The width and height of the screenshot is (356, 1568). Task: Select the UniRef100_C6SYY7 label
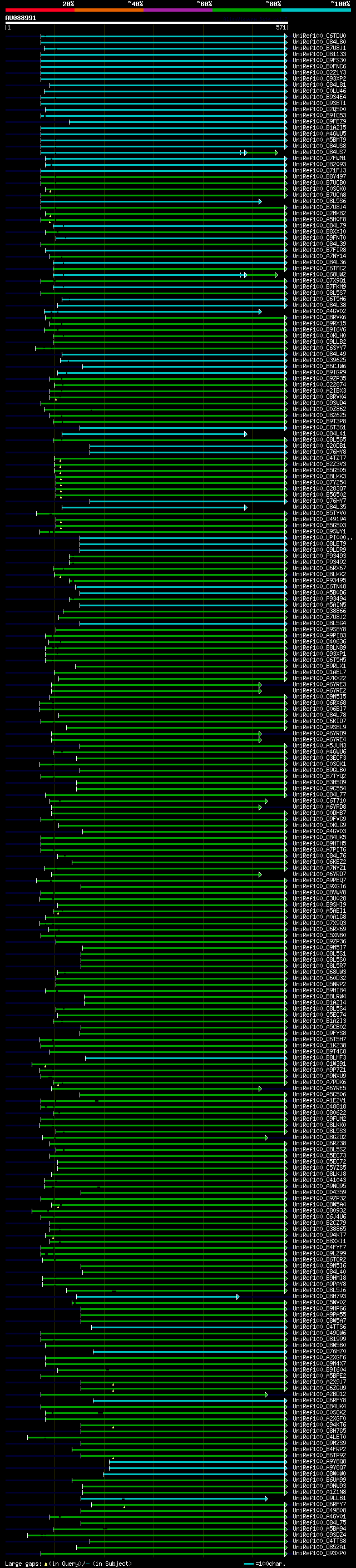[x=319, y=348]
